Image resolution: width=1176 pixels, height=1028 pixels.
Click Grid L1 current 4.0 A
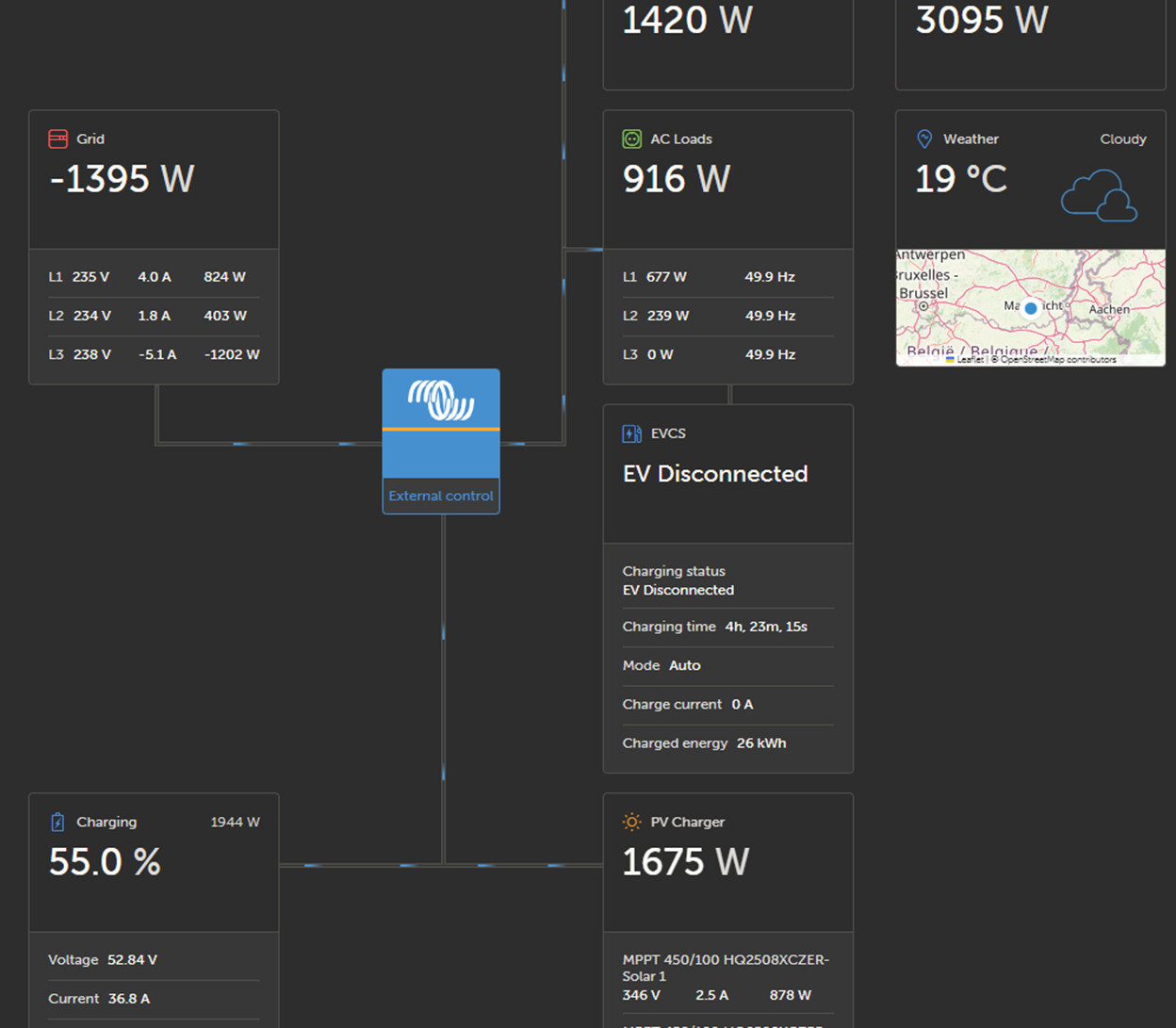coord(155,277)
